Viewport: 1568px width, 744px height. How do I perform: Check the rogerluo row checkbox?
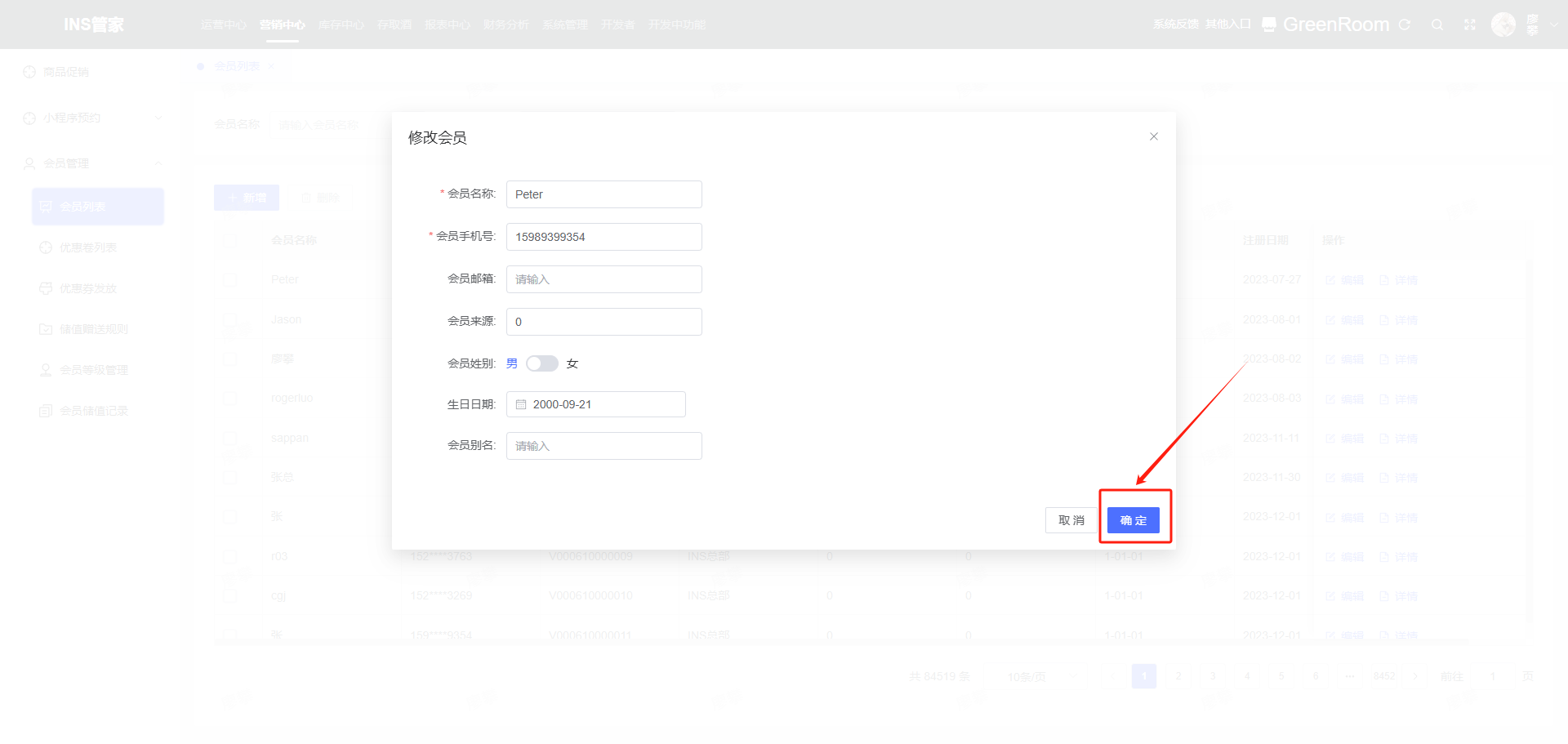click(229, 399)
